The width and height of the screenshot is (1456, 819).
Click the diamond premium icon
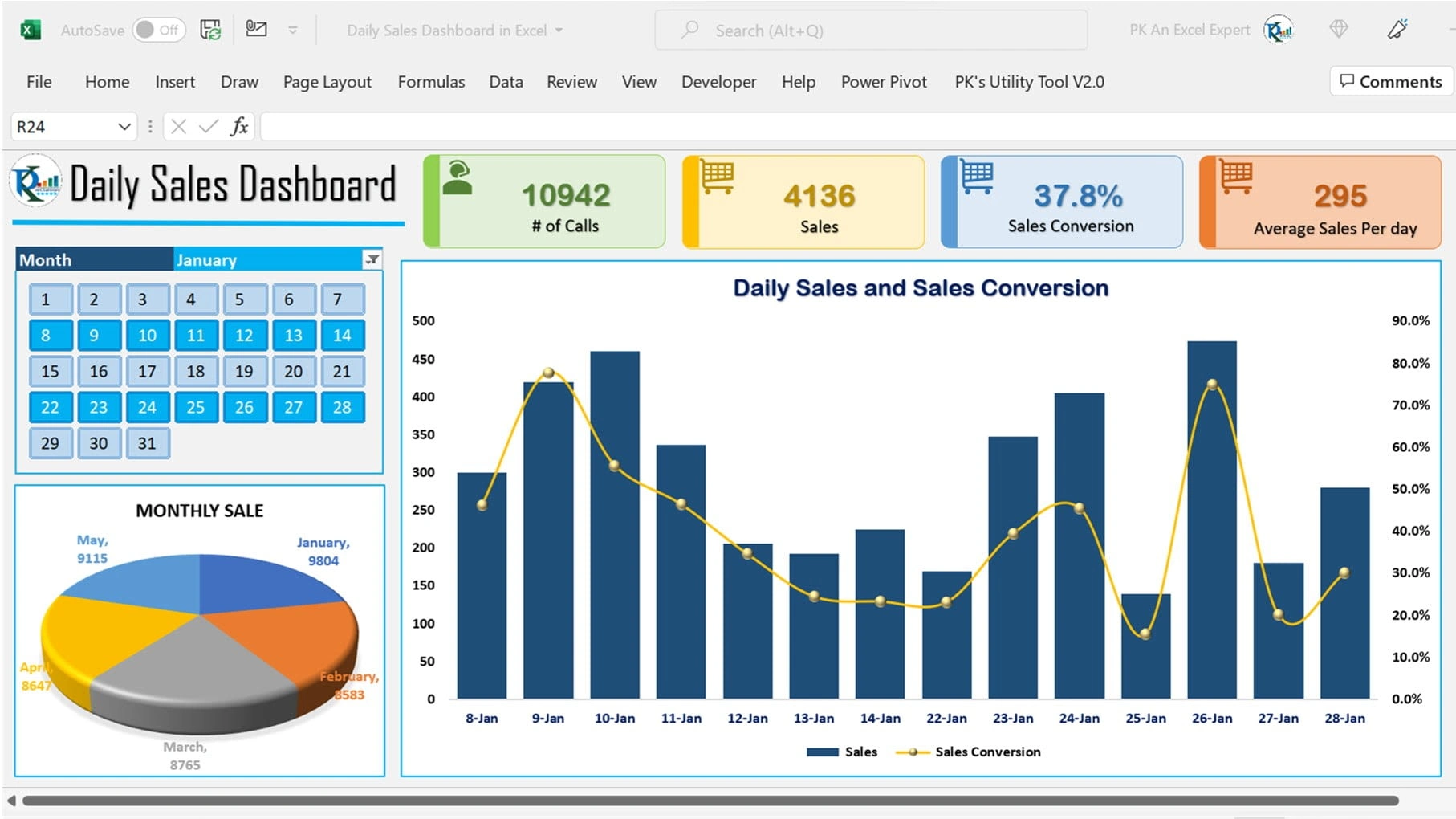pyautogui.click(x=1338, y=30)
